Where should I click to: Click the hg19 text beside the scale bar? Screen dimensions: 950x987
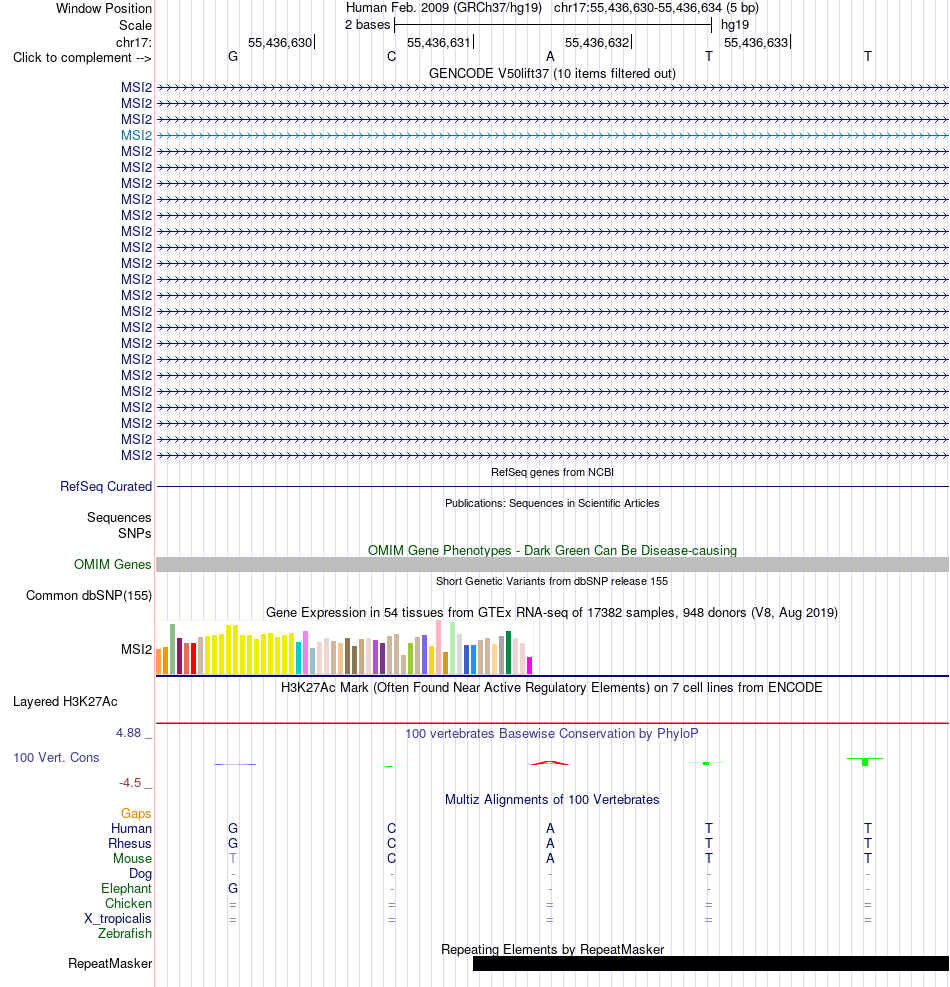click(735, 25)
